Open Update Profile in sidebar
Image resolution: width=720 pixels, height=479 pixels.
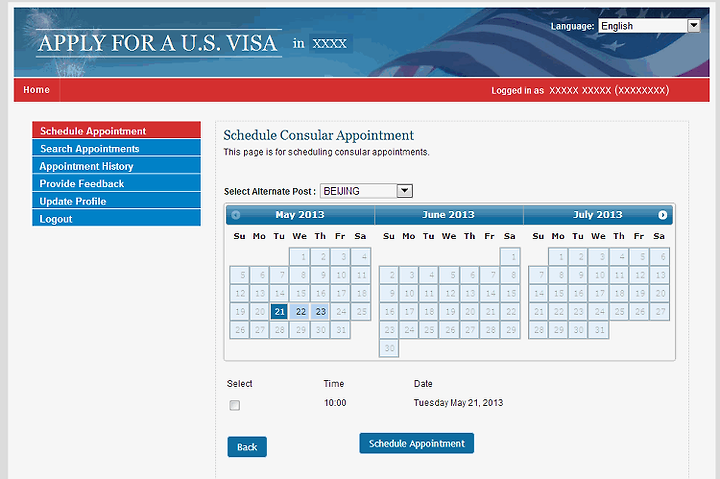point(117,201)
